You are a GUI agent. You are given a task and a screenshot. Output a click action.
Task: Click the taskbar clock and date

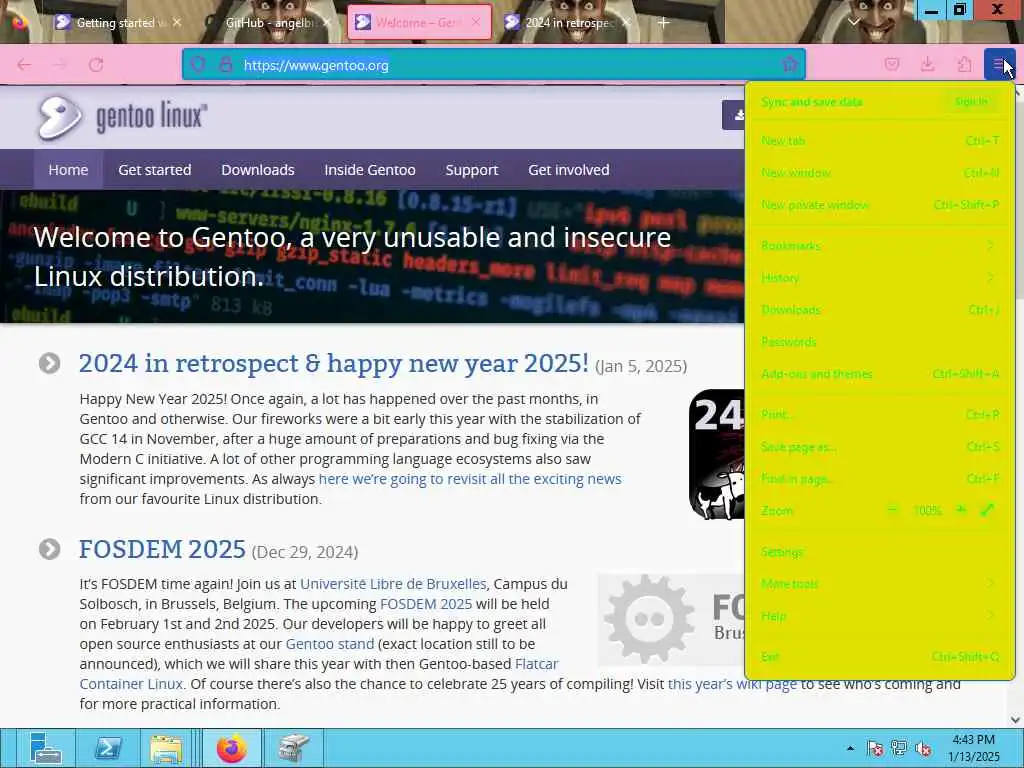tap(973, 748)
